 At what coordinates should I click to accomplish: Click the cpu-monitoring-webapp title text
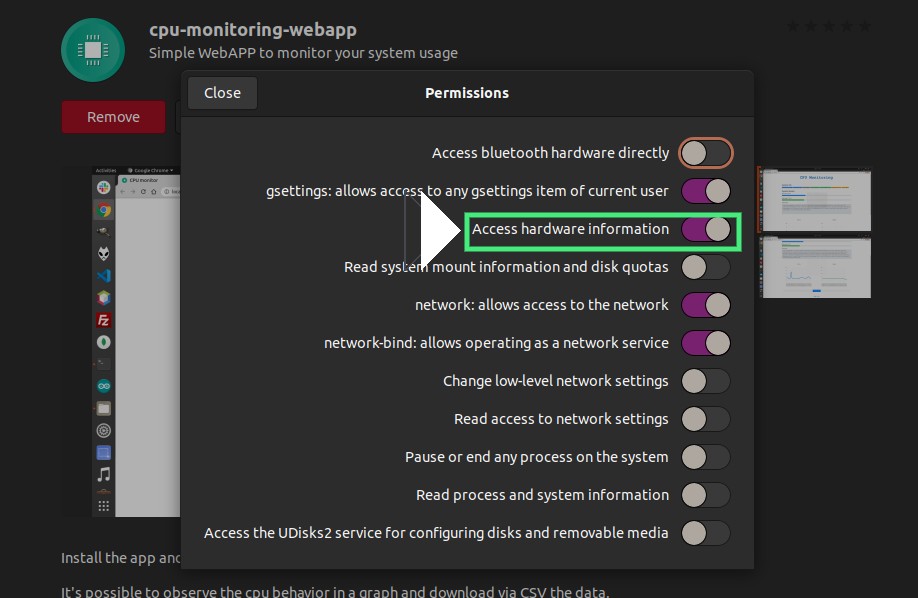point(253,29)
